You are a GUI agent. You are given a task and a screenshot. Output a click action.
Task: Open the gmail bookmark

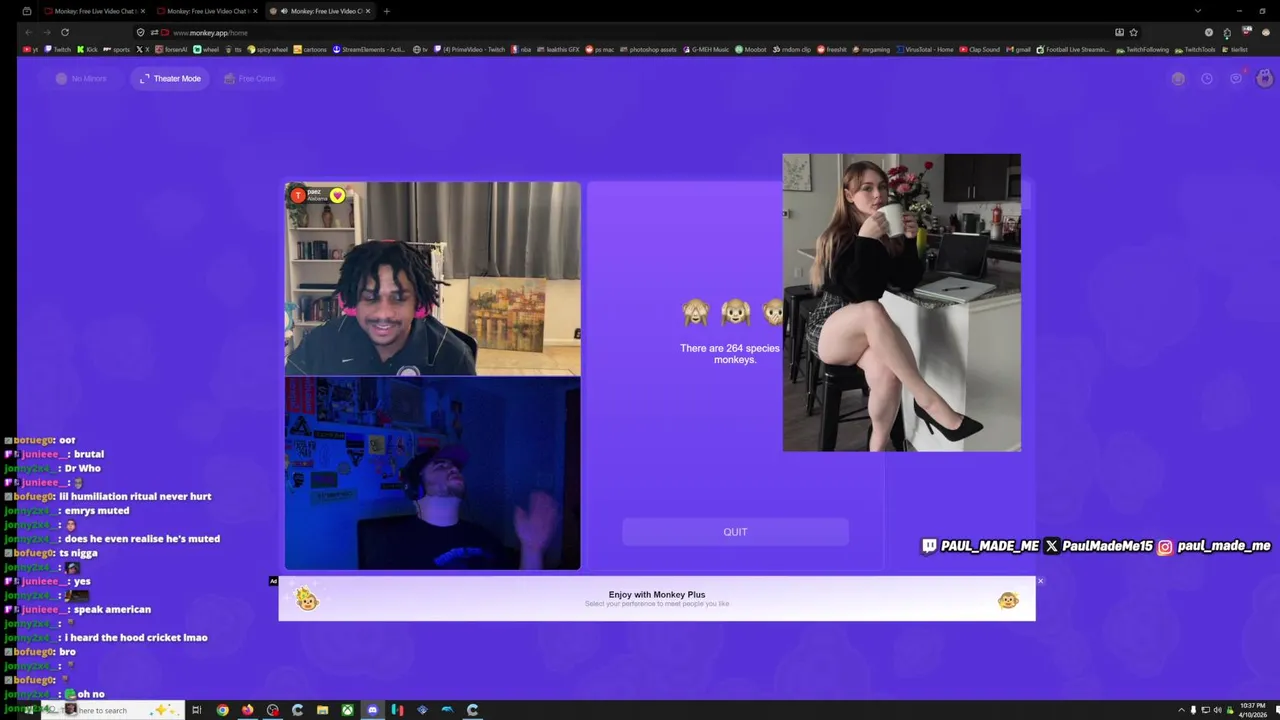click(x=1018, y=49)
